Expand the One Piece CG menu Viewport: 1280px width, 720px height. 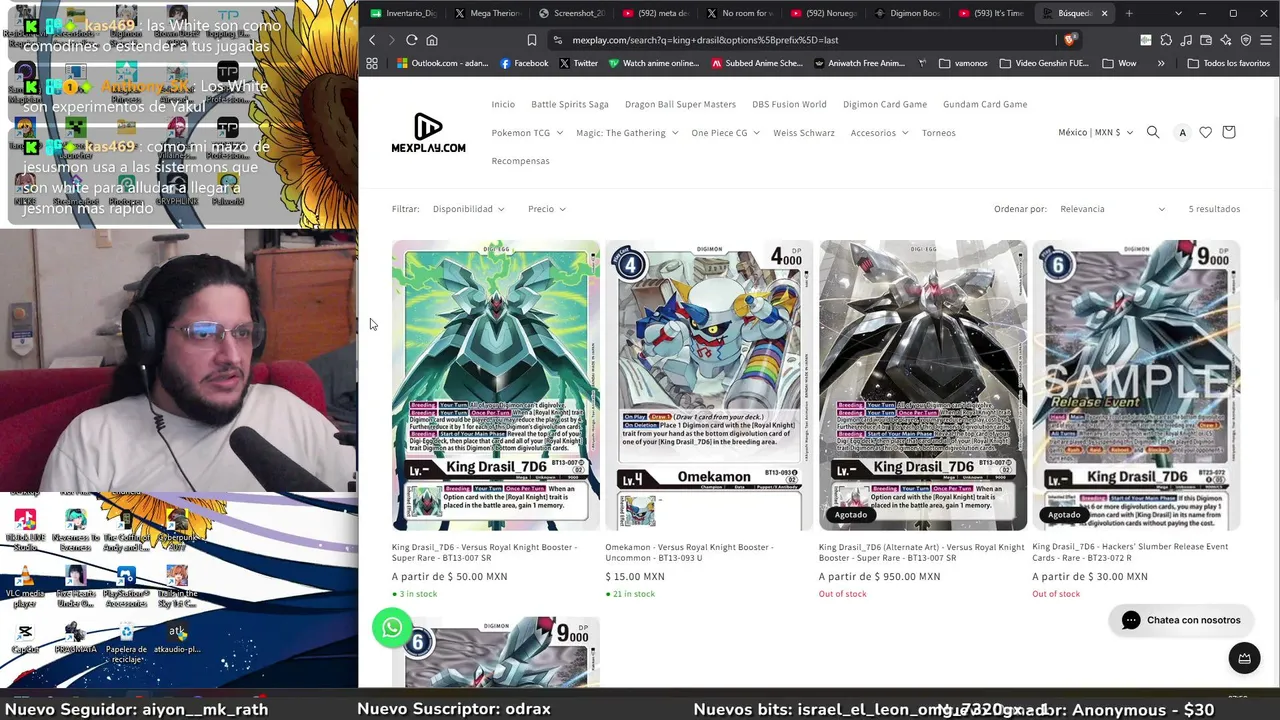point(725,133)
